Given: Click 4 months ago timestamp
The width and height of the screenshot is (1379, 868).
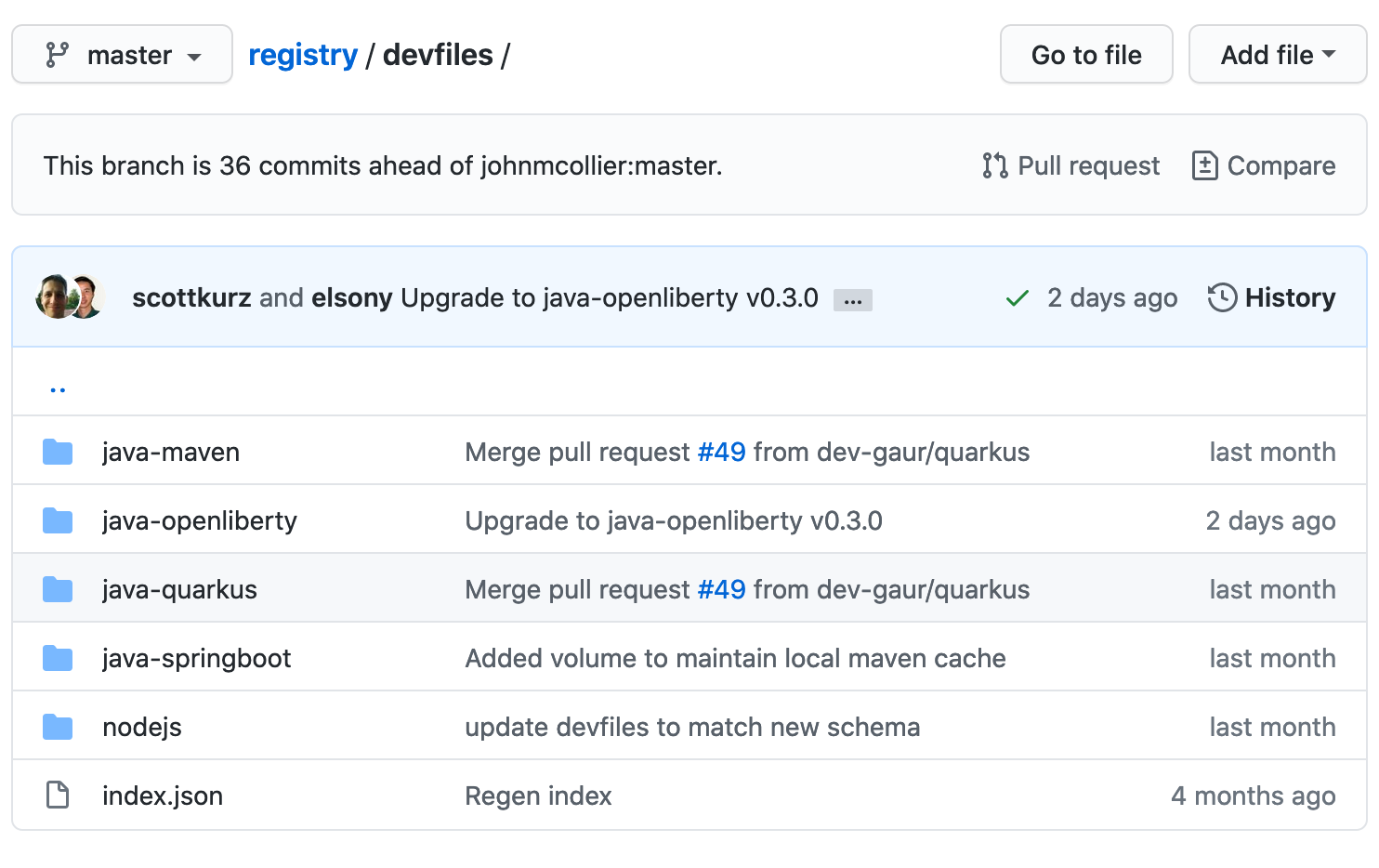Looking at the screenshot, I should 1254,796.
